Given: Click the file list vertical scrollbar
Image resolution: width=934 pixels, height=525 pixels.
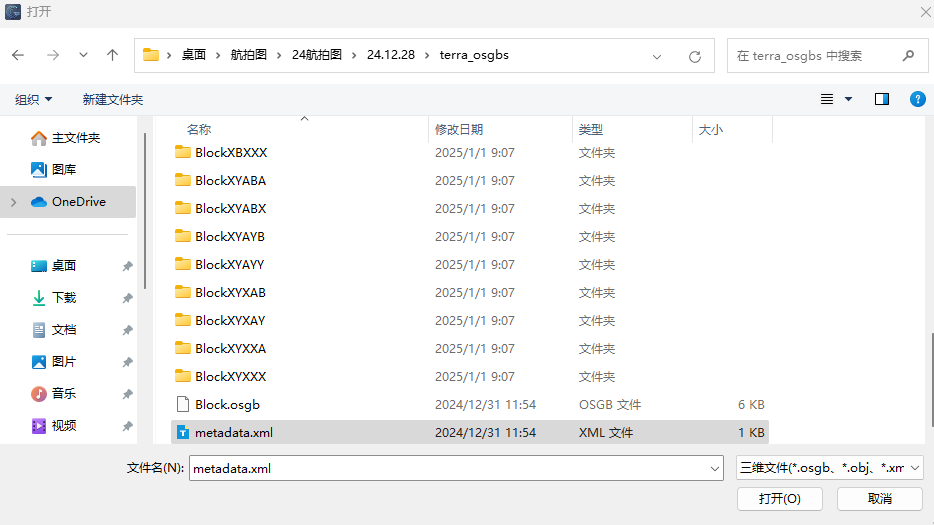Looking at the screenshot, I should point(929,380).
